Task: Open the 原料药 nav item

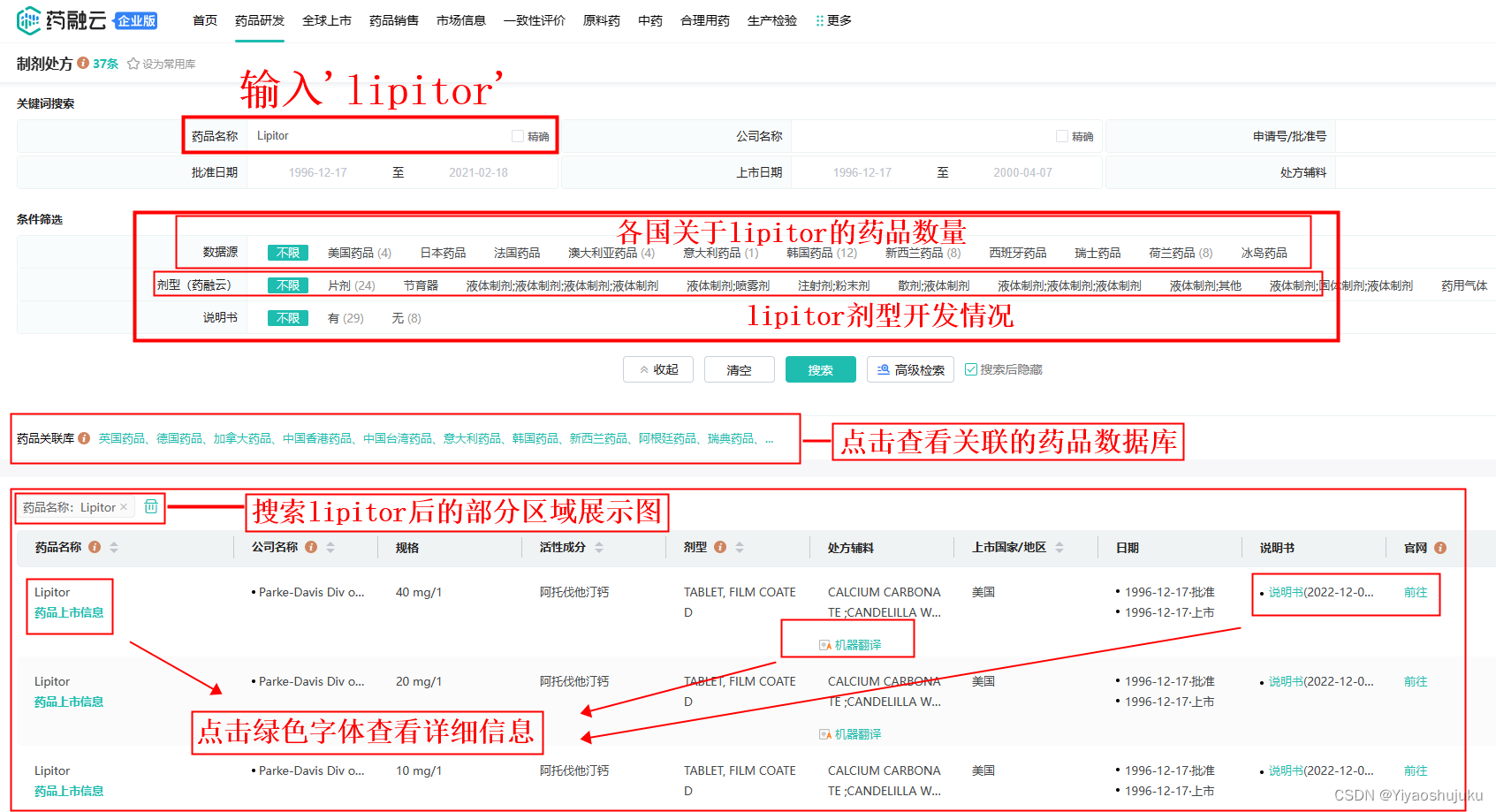Action: pyautogui.click(x=602, y=20)
